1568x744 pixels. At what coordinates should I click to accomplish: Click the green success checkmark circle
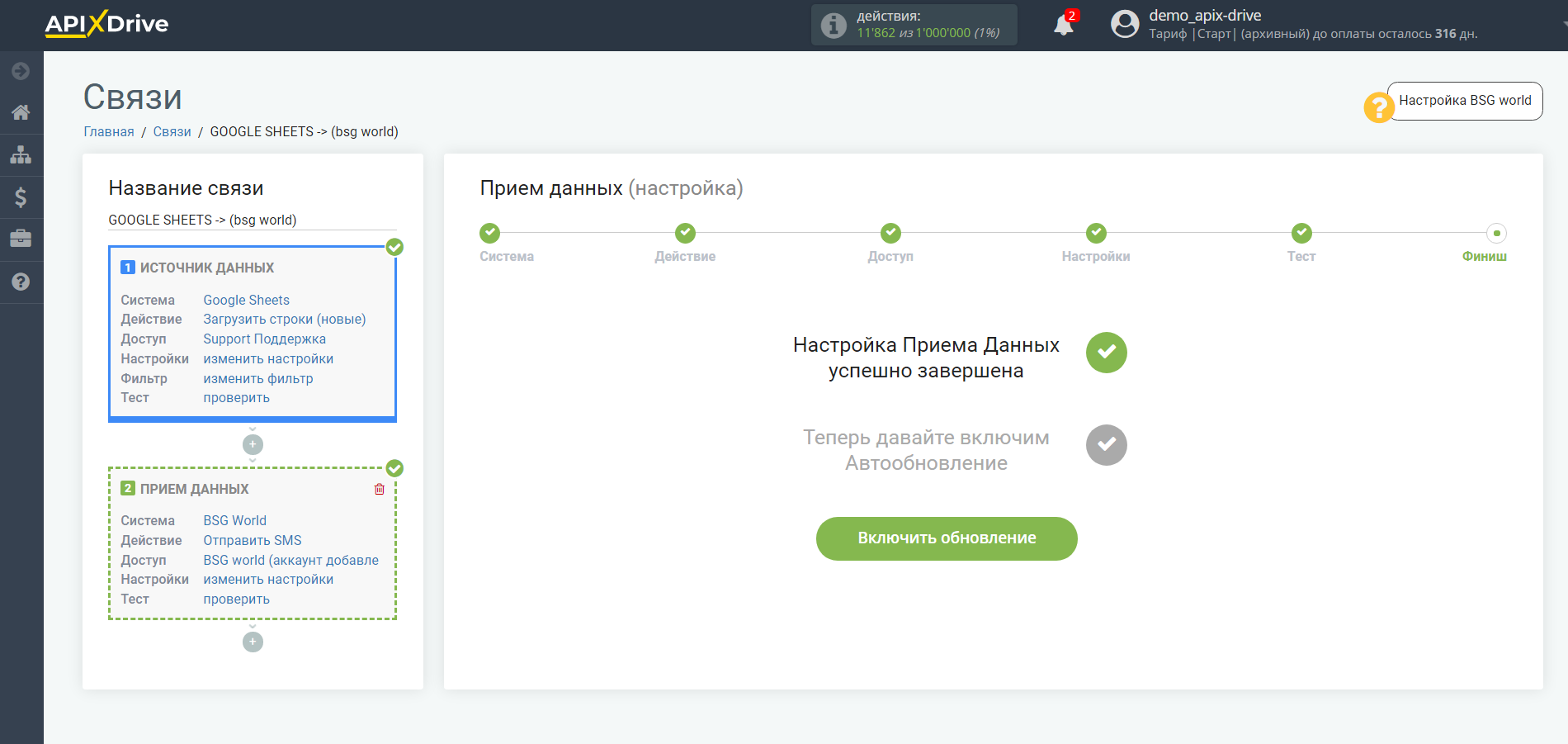pos(1106,353)
